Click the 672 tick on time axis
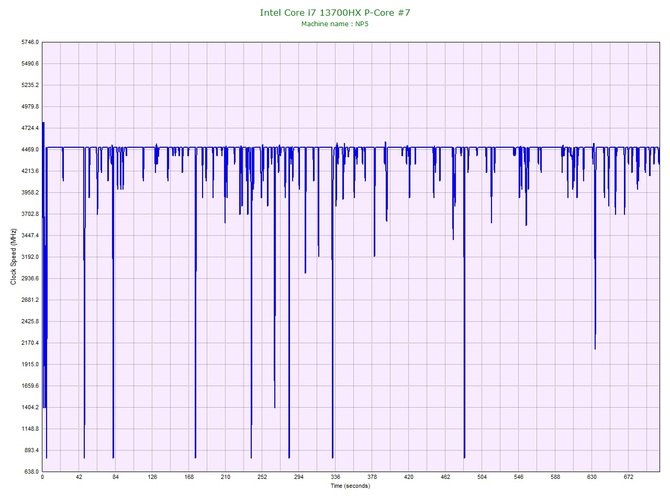This screenshot has height=503, width=670. point(629,477)
